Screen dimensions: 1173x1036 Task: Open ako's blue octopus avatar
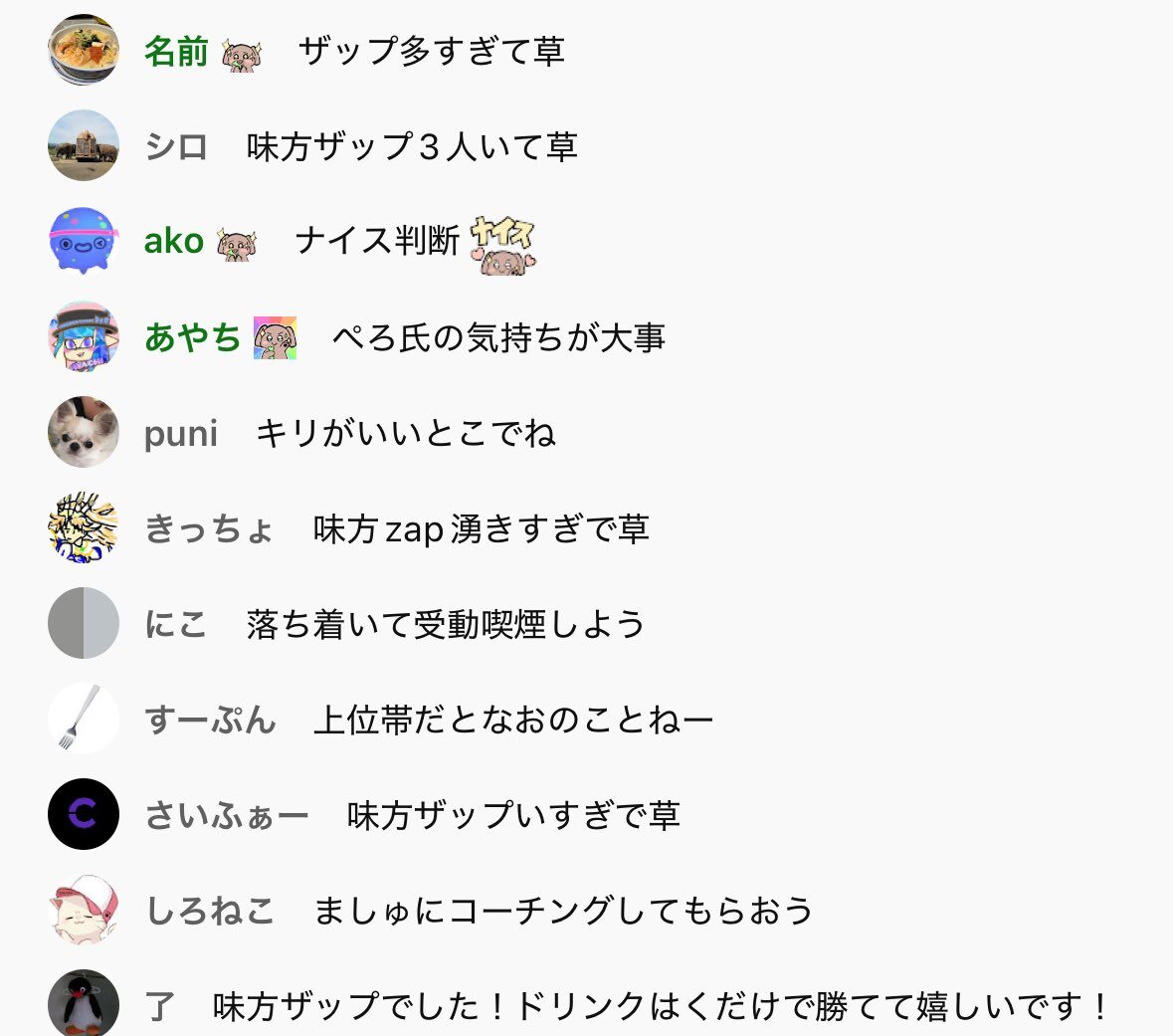(x=83, y=240)
